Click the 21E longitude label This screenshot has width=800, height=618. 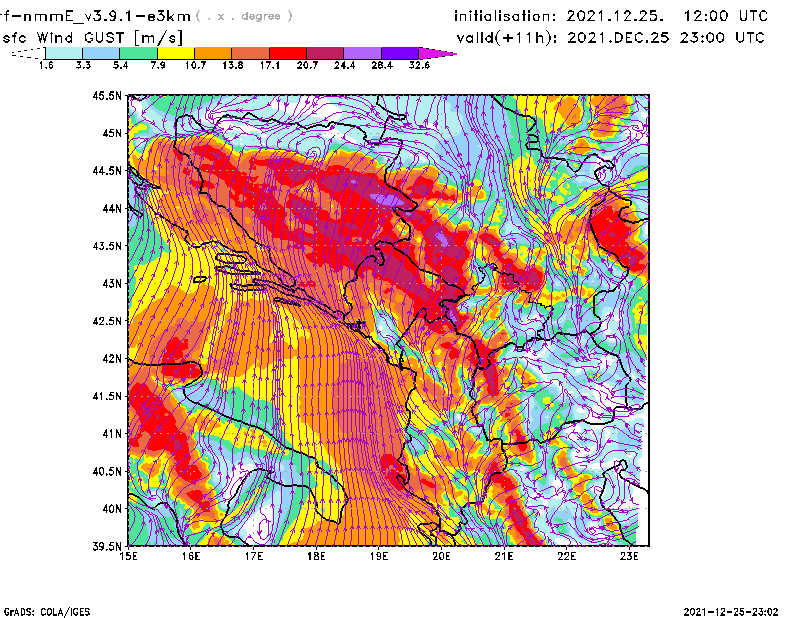504,556
